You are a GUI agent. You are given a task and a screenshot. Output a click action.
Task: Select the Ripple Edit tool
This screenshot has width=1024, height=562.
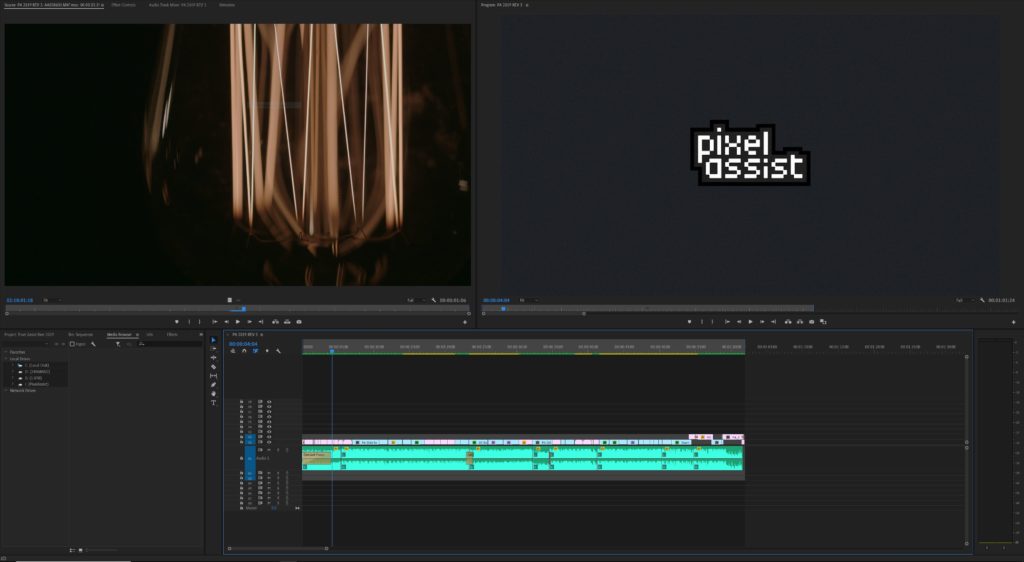tap(214, 358)
